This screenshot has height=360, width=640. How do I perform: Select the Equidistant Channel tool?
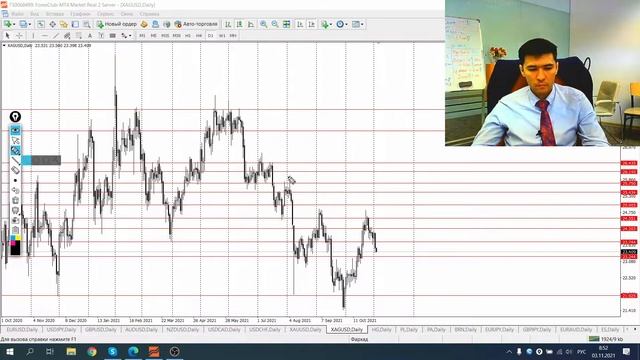tap(67, 36)
